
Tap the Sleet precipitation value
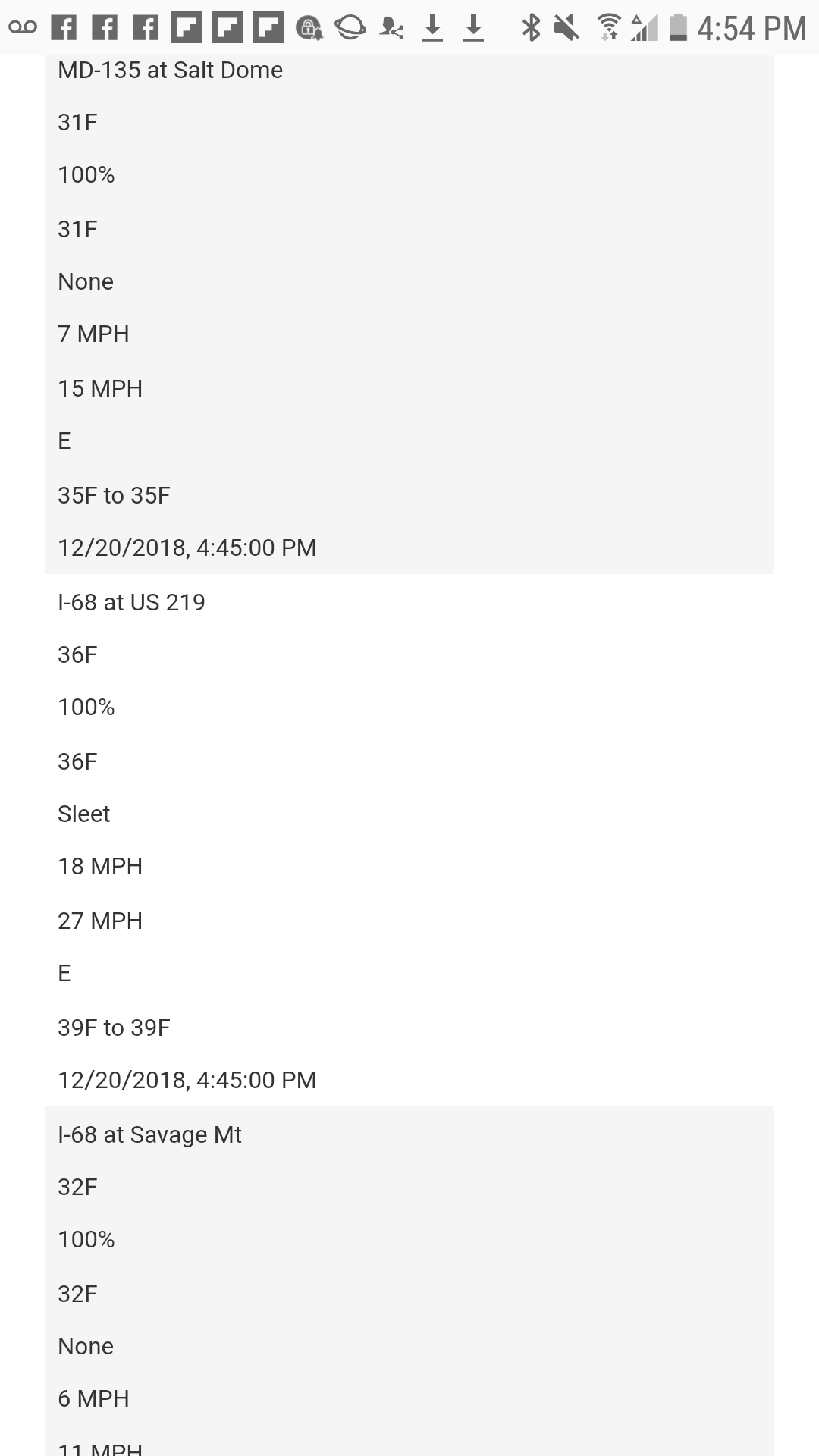83,814
